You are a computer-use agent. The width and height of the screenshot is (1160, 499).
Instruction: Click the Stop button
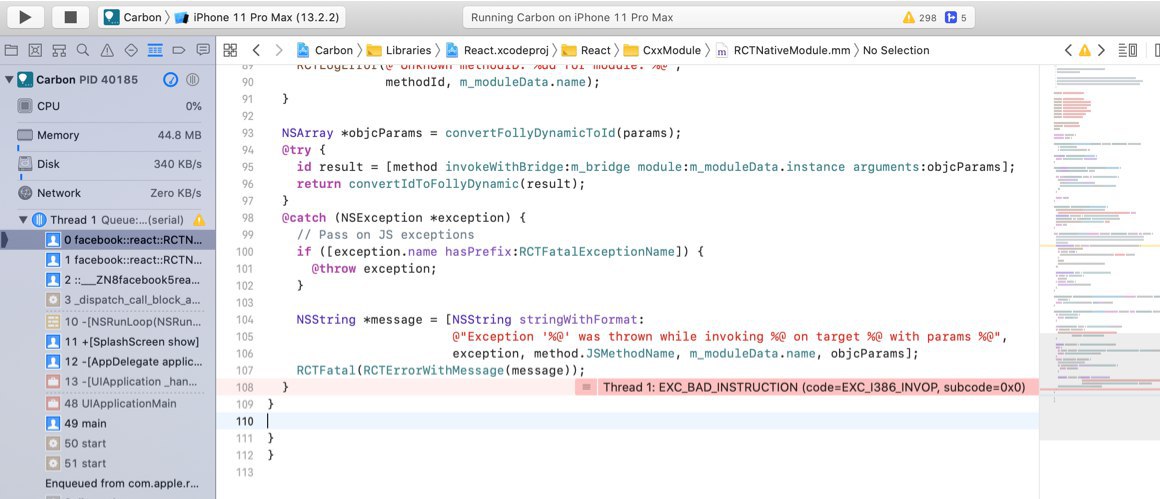coord(70,17)
